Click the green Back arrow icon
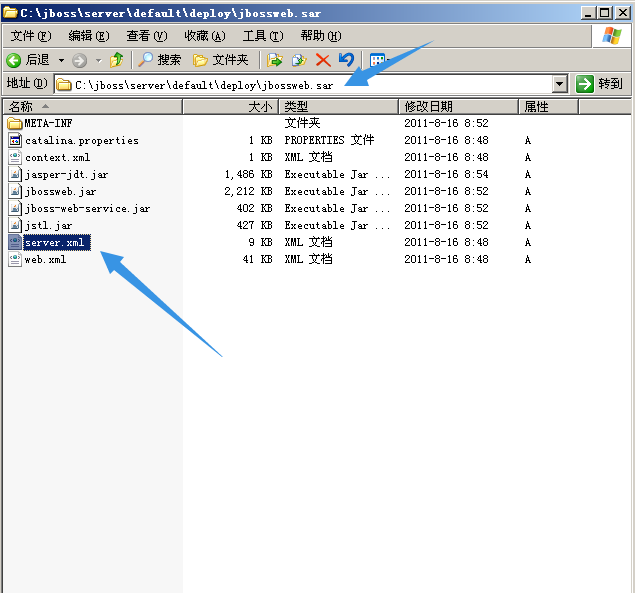Screen dimensions: 635x593 tap(14, 60)
